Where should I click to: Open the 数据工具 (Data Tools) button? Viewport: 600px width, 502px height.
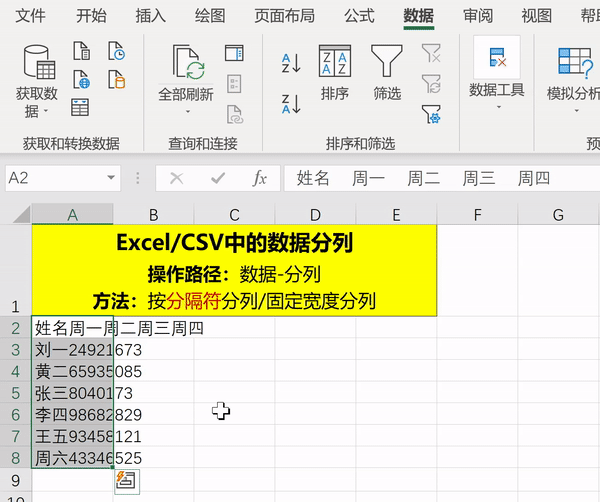point(497,73)
